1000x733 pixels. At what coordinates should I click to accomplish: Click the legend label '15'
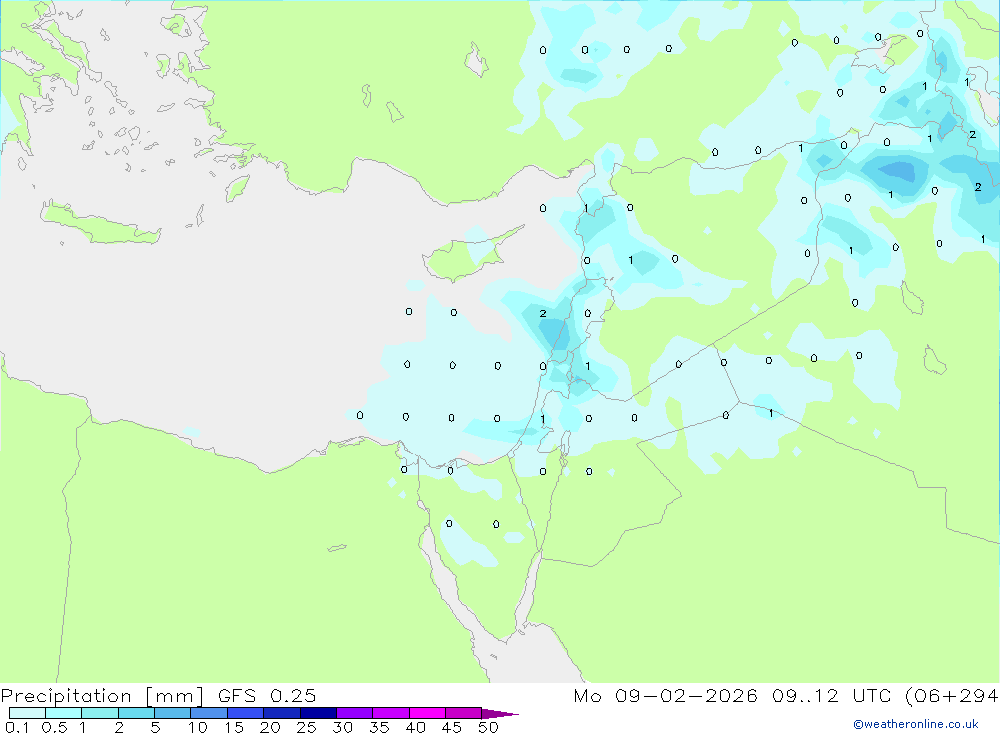coord(234,727)
